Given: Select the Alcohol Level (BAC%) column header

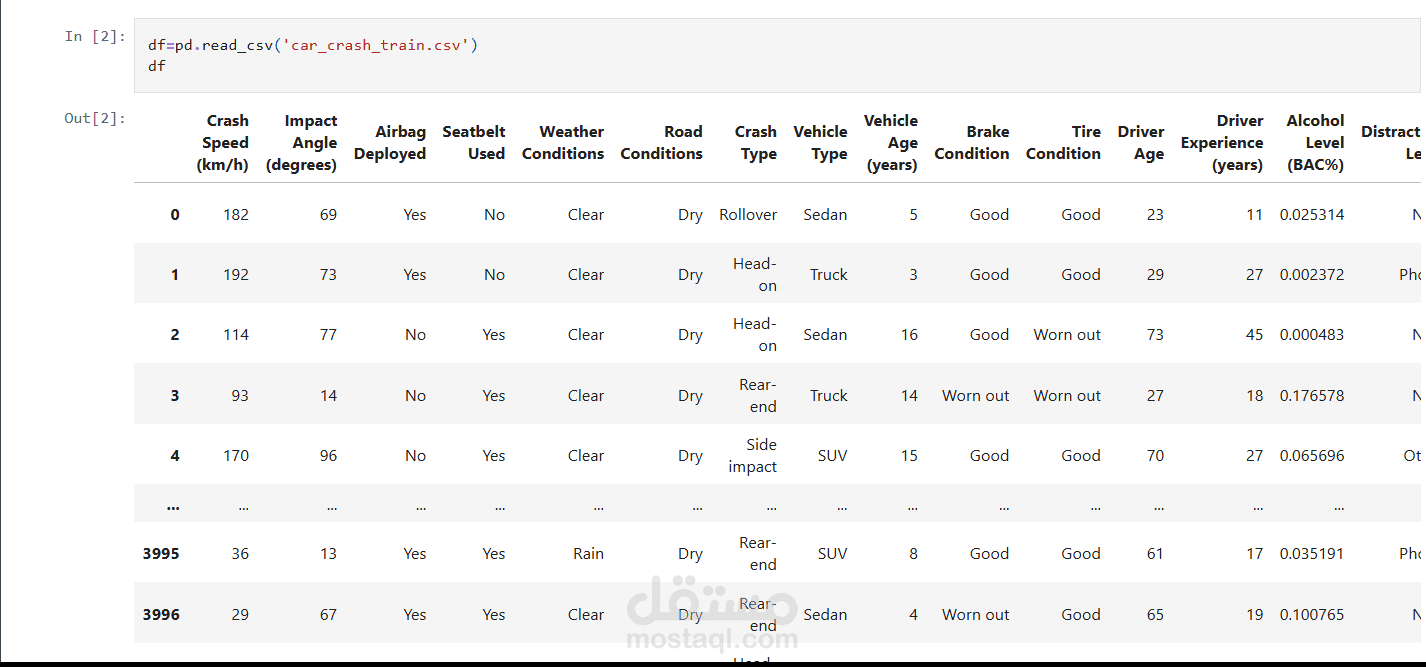Looking at the screenshot, I should [1315, 143].
